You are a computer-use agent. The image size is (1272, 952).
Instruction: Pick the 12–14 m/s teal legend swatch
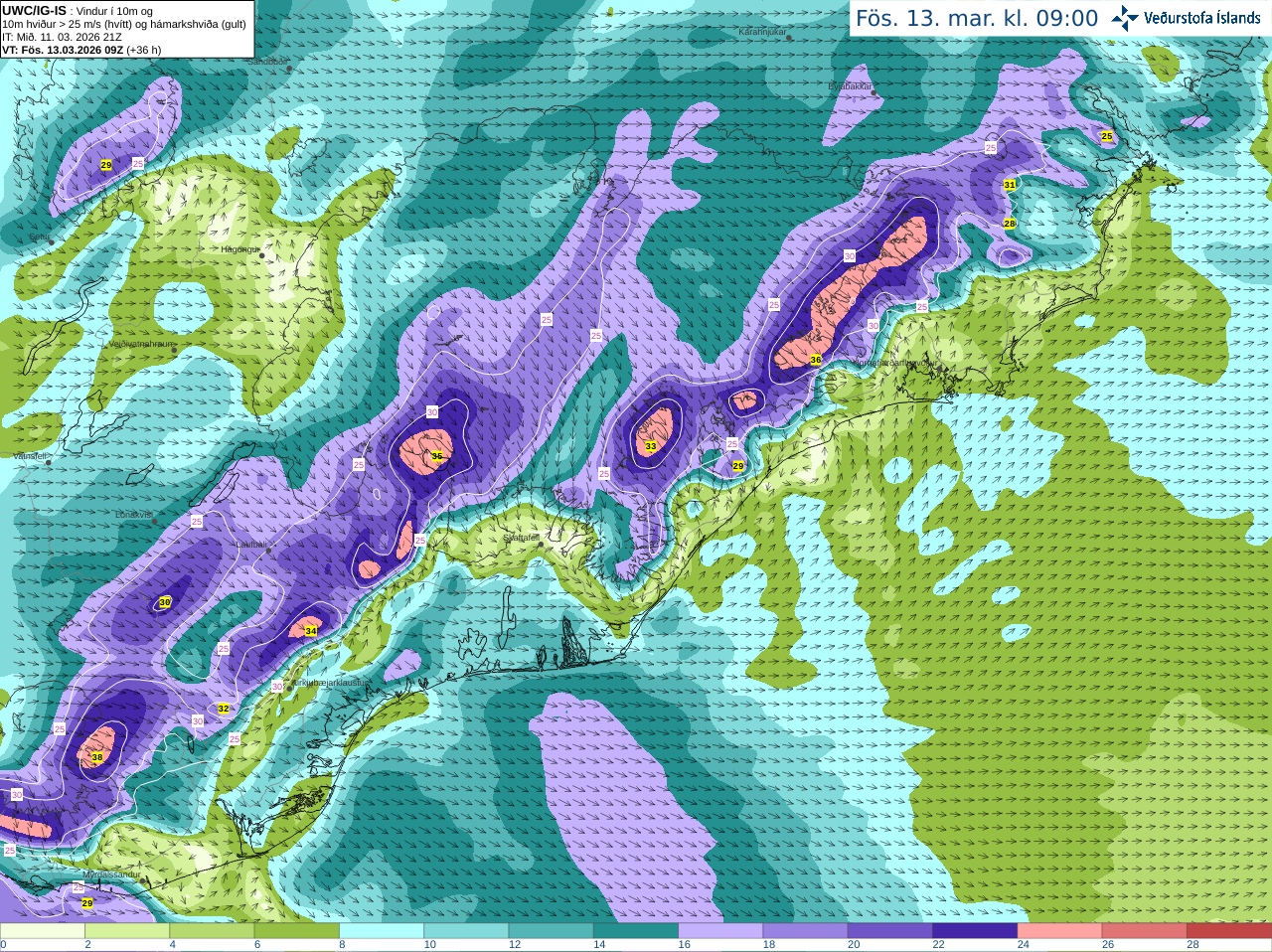tap(552, 931)
